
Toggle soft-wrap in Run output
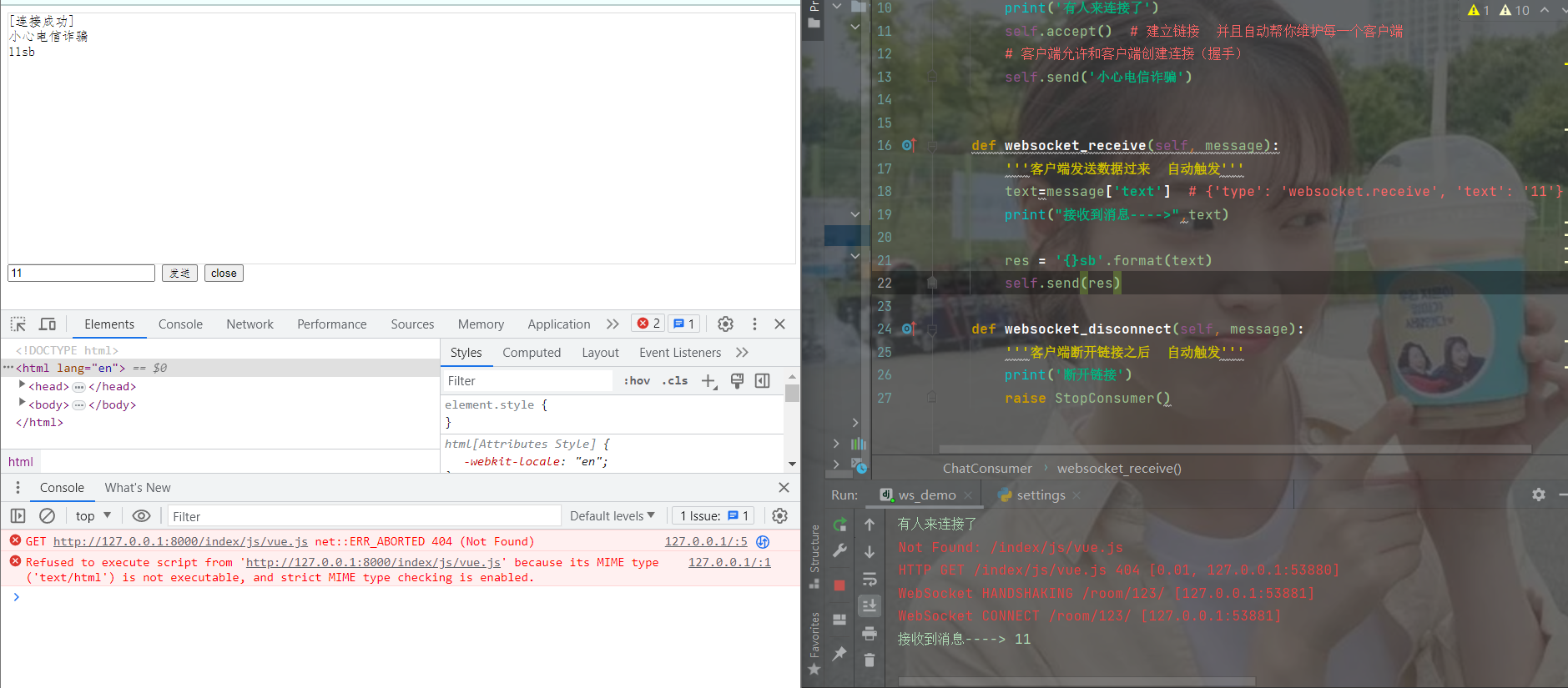click(870, 580)
